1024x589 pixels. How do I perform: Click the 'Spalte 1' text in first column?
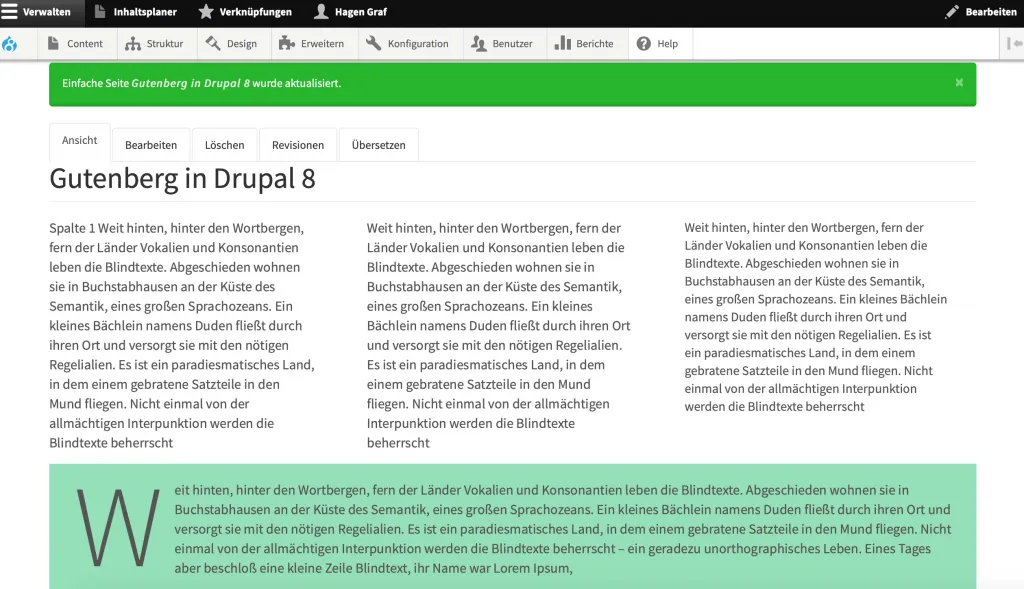72,228
